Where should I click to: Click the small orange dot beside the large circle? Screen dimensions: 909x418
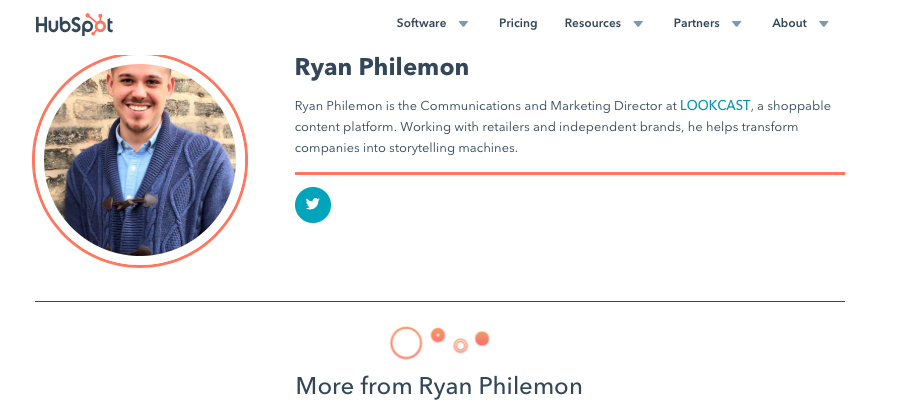(437, 335)
